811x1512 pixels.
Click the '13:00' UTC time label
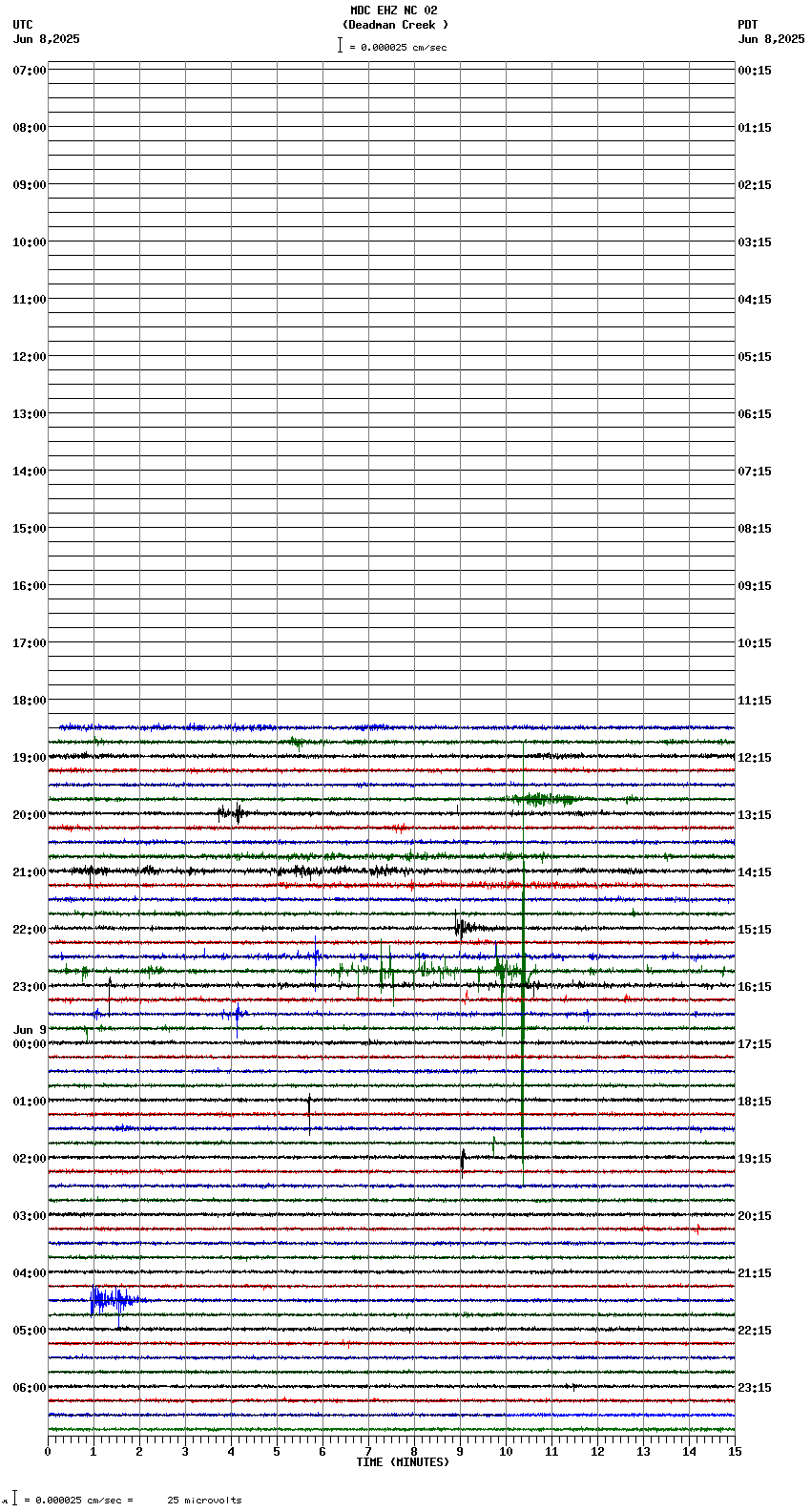[x=30, y=414]
